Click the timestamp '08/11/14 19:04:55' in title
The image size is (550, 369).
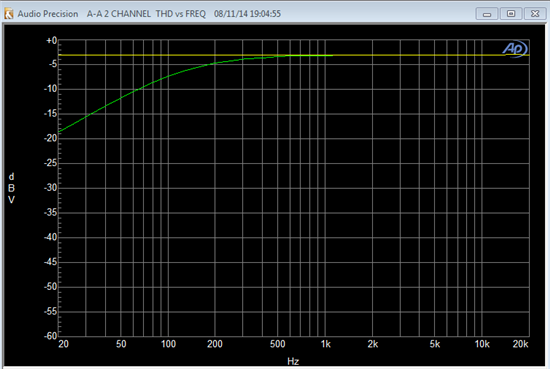pyautogui.click(x=247, y=14)
